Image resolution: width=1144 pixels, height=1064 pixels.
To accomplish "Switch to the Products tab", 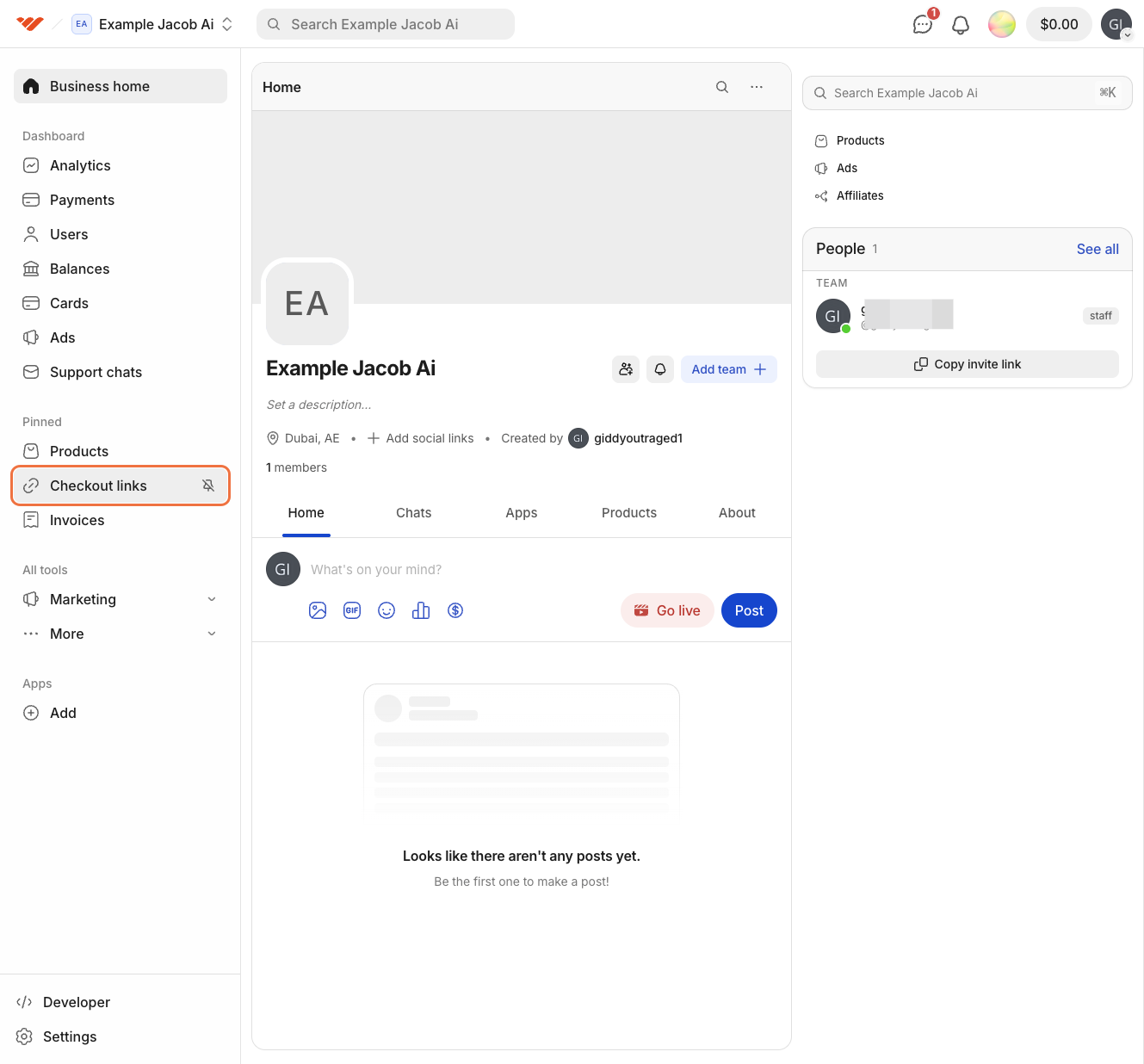I will click(x=629, y=513).
